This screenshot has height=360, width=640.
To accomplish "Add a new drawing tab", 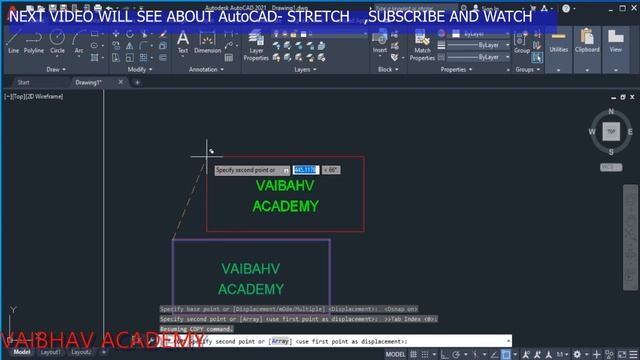I will [x=137, y=82].
